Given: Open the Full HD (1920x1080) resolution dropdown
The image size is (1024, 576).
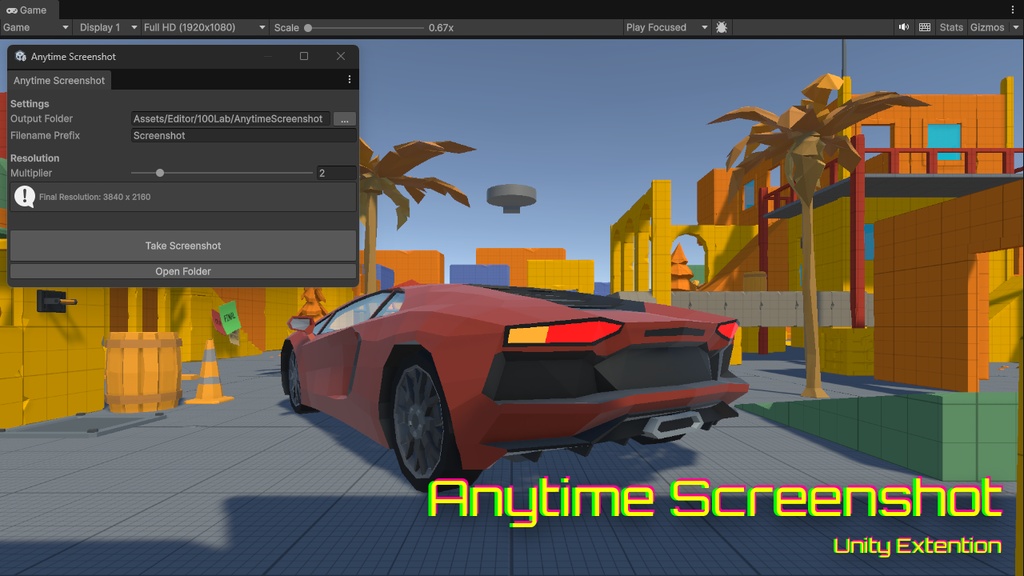Looking at the screenshot, I should click(x=200, y=27).
